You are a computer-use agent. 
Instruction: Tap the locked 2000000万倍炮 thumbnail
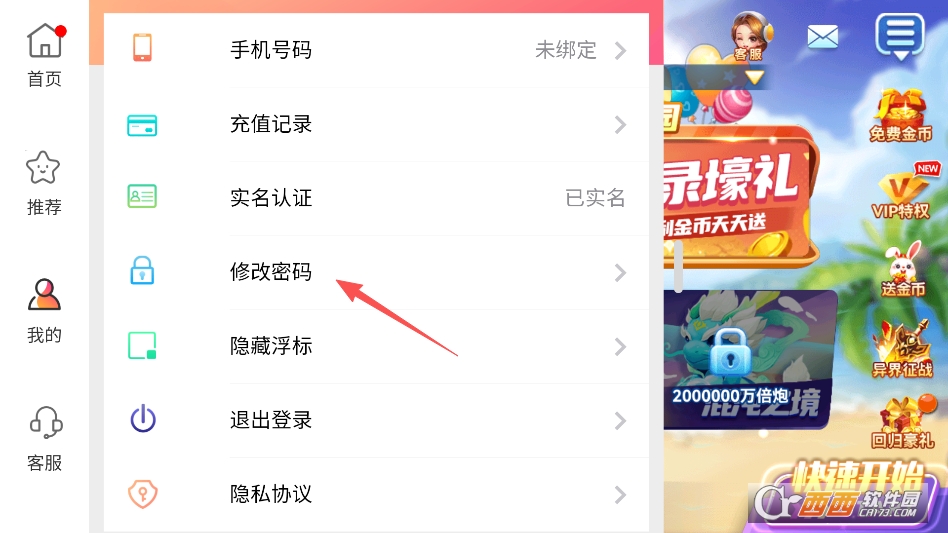[750, 360]
